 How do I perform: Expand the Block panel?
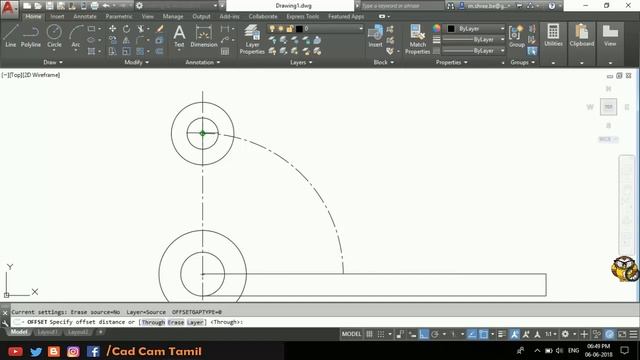click(x=384, y=62)
